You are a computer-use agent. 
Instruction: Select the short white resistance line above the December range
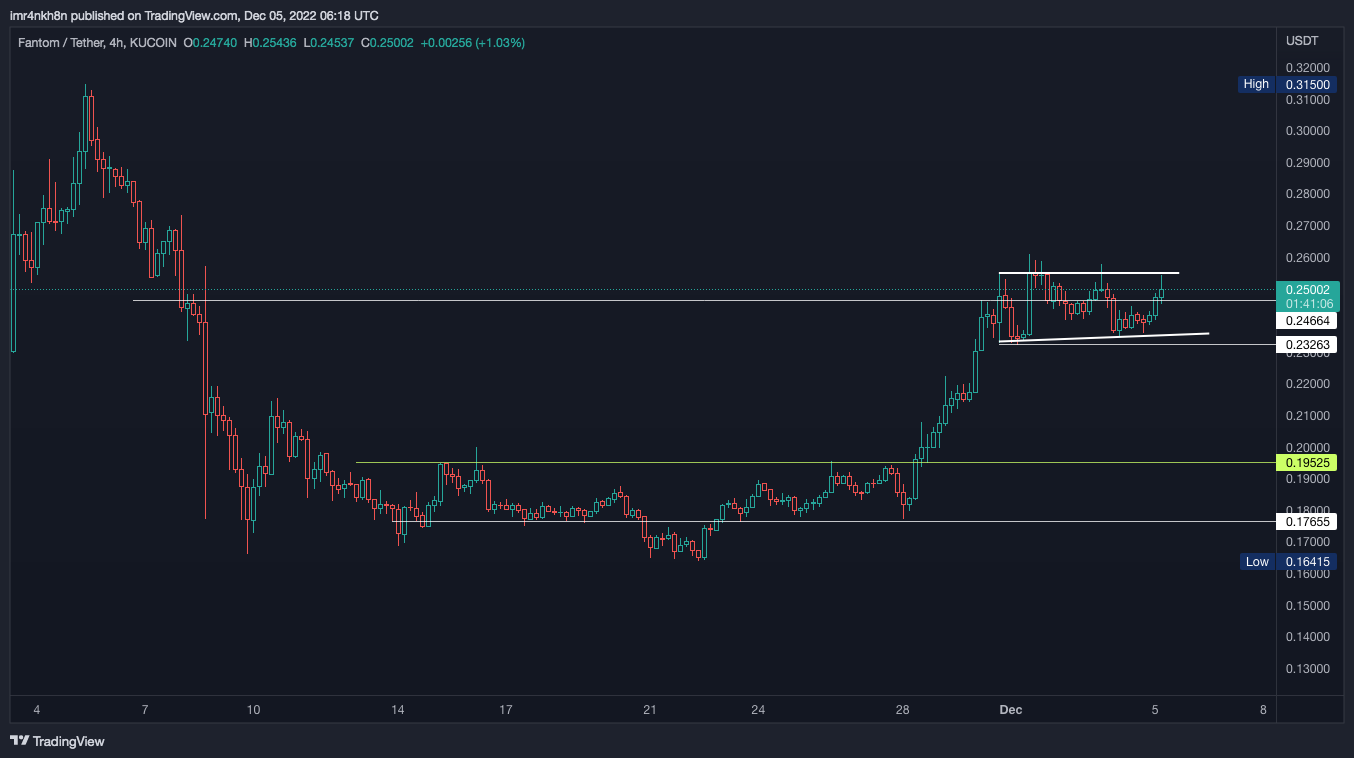(1089, 273)
